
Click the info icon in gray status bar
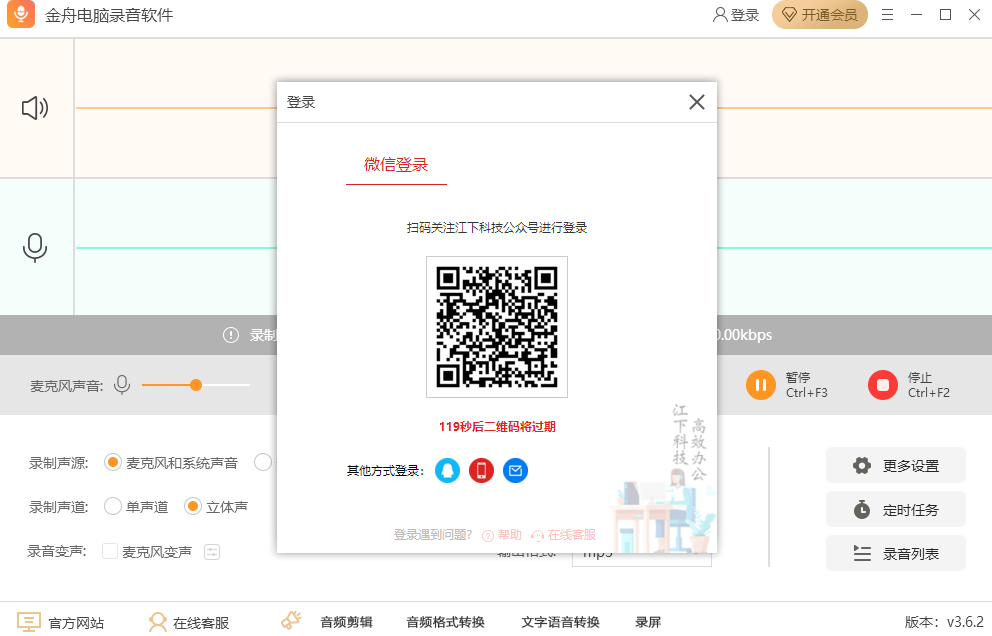[231, 335]
